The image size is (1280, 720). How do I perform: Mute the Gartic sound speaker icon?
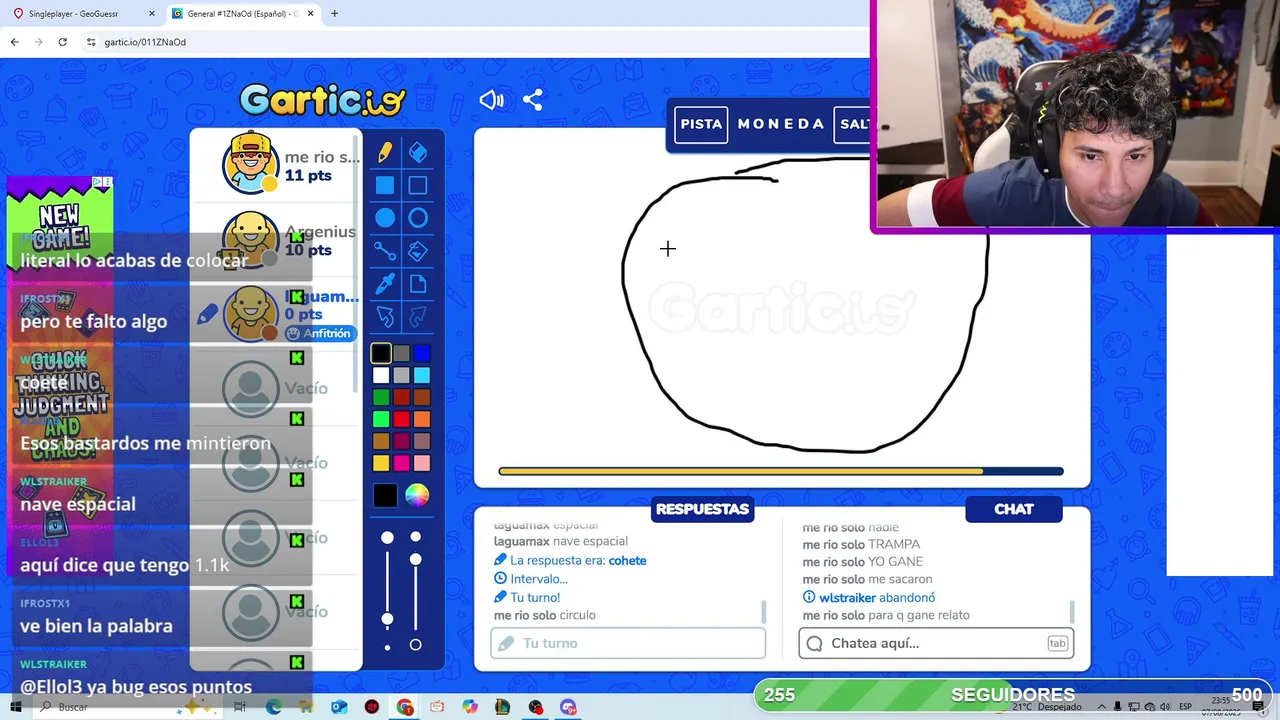tap(491, 100)
